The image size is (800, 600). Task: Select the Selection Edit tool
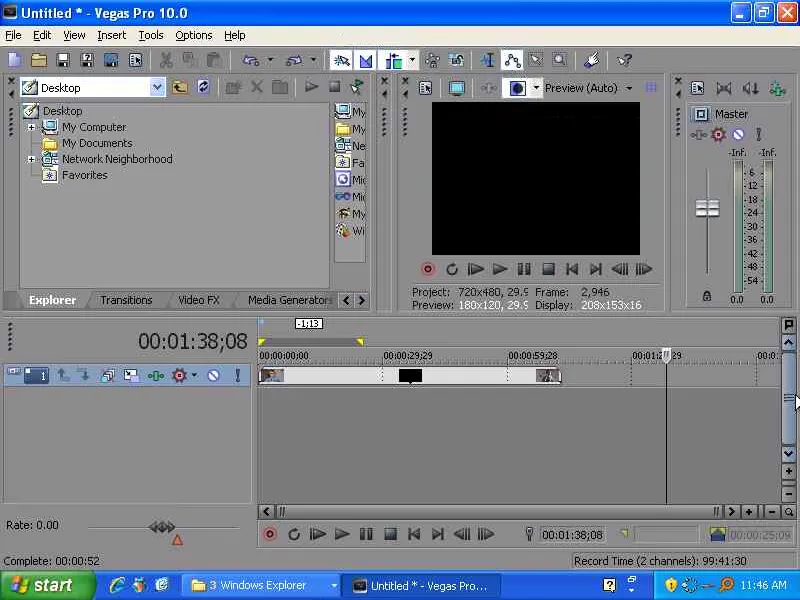pos(536,60)
